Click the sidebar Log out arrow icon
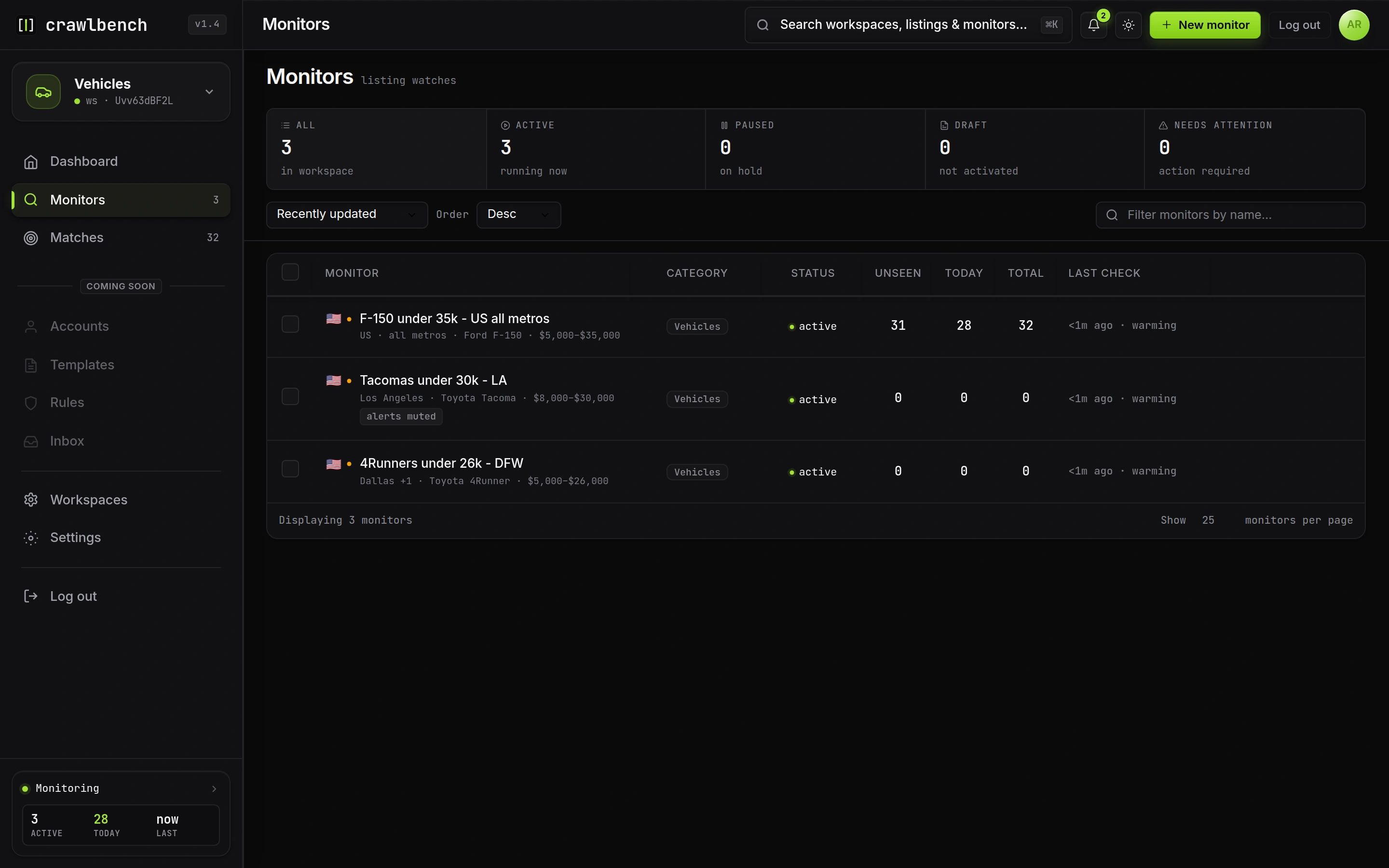 [31, 597]
